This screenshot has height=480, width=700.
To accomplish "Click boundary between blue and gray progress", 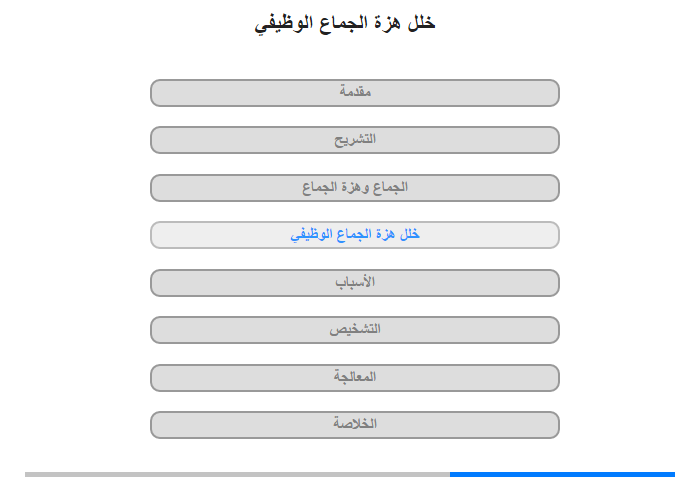I will tap(450, 474).
